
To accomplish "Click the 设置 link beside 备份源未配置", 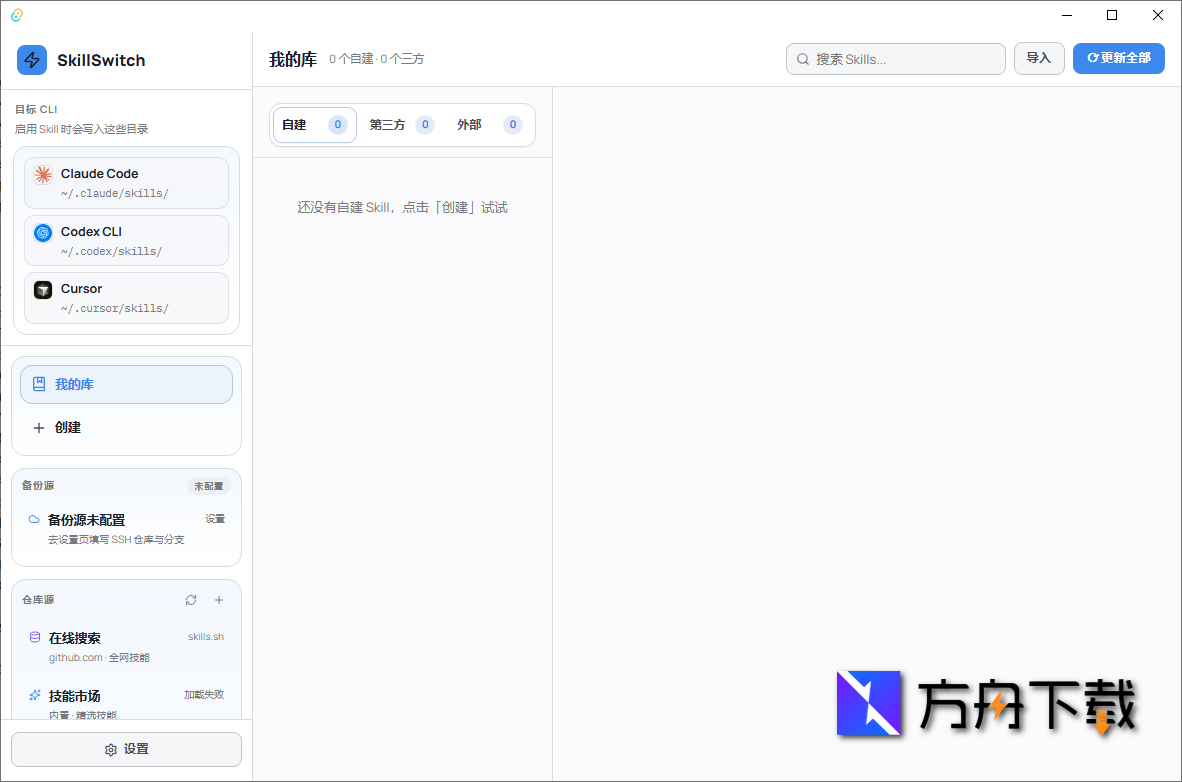I will coord(215,518).
